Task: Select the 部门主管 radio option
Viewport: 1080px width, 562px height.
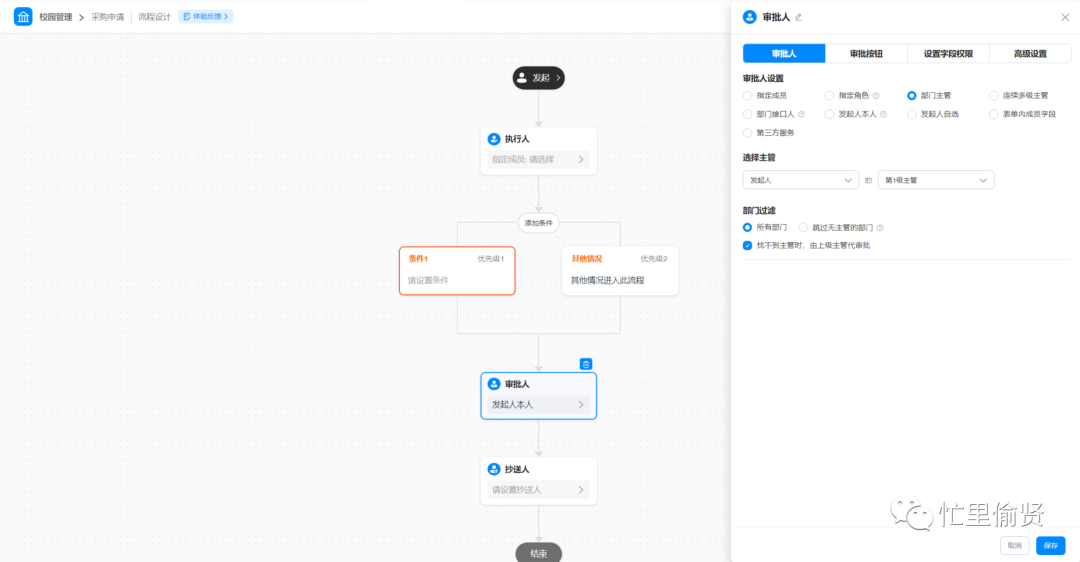Action: click(911, 96)
